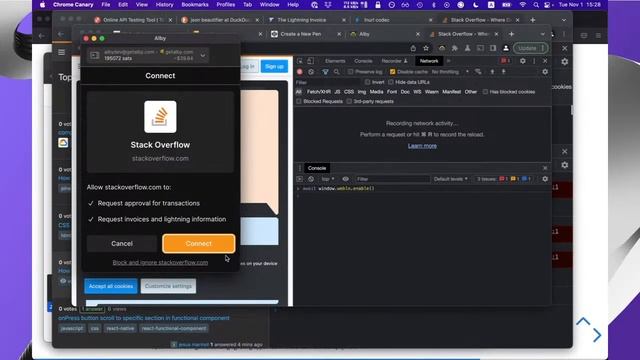The image size is (640, 360).
Task: Toggle the network filter funnel icon
Action: tap(325, 72)
